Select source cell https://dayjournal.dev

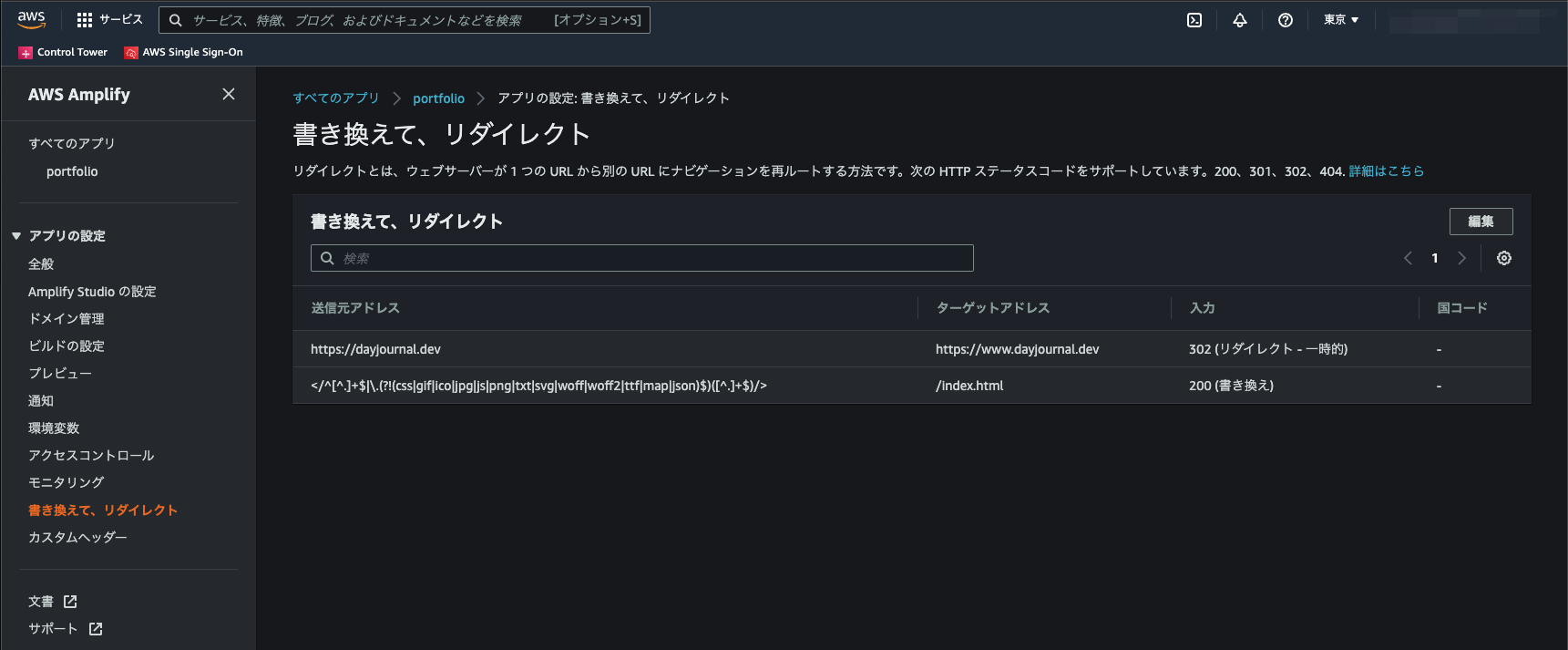[x=375, y=349]
